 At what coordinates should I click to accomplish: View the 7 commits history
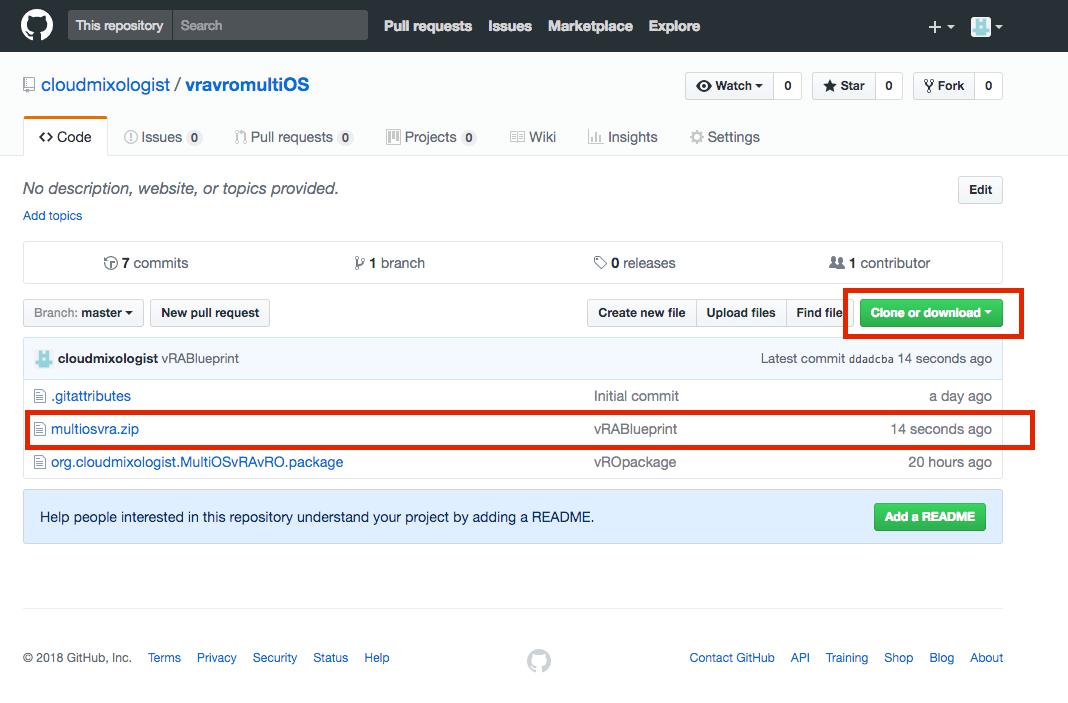pyautogui.click(x=146, y=263)
